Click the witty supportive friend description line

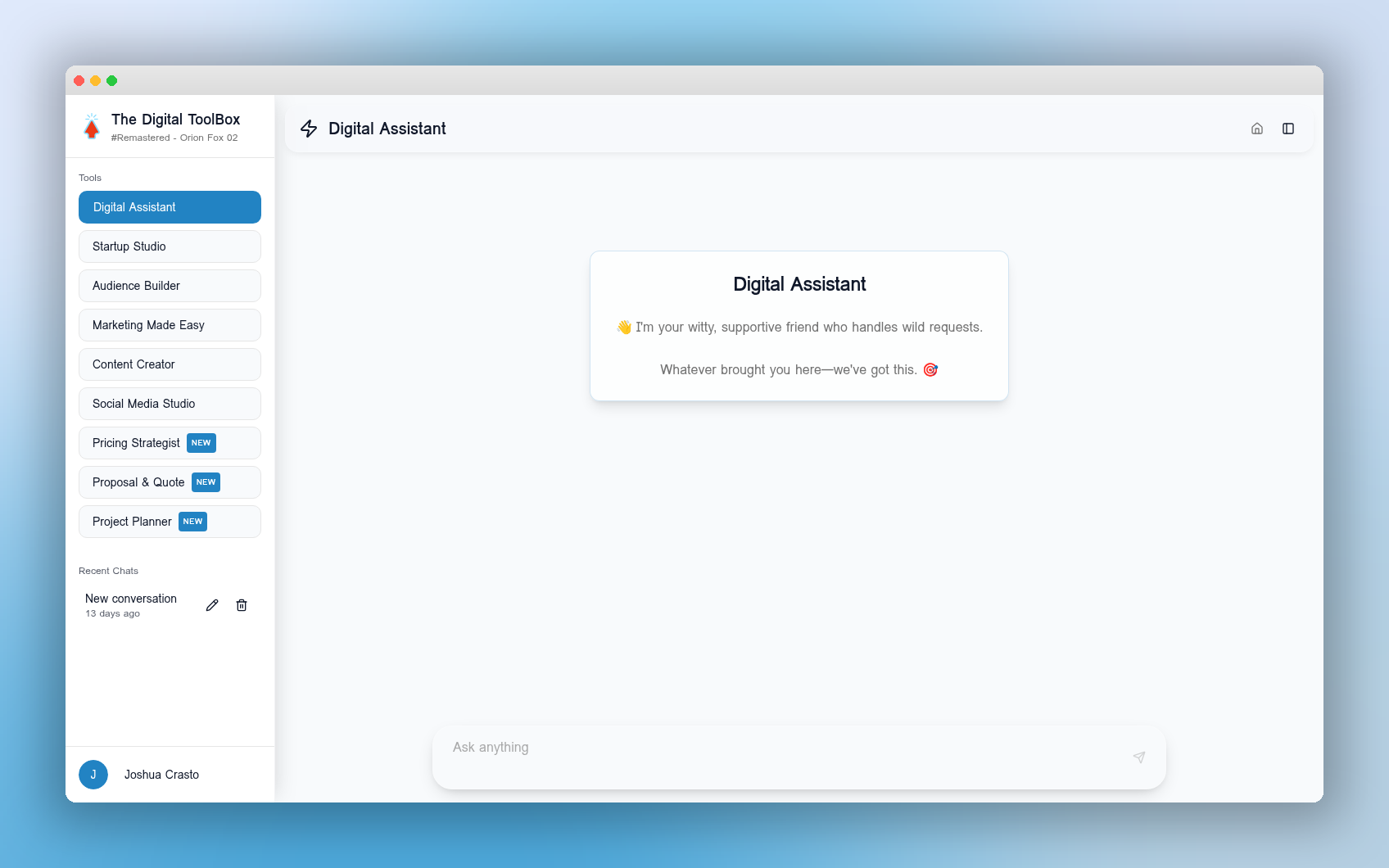pyautogui.click(x=799, y=328)
